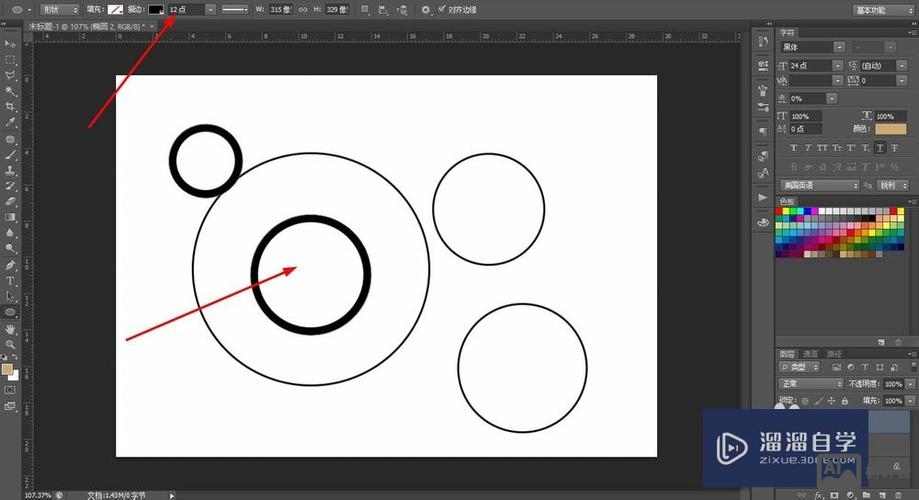Click the Actions play icon in side dock

click(x=762, y=198)
